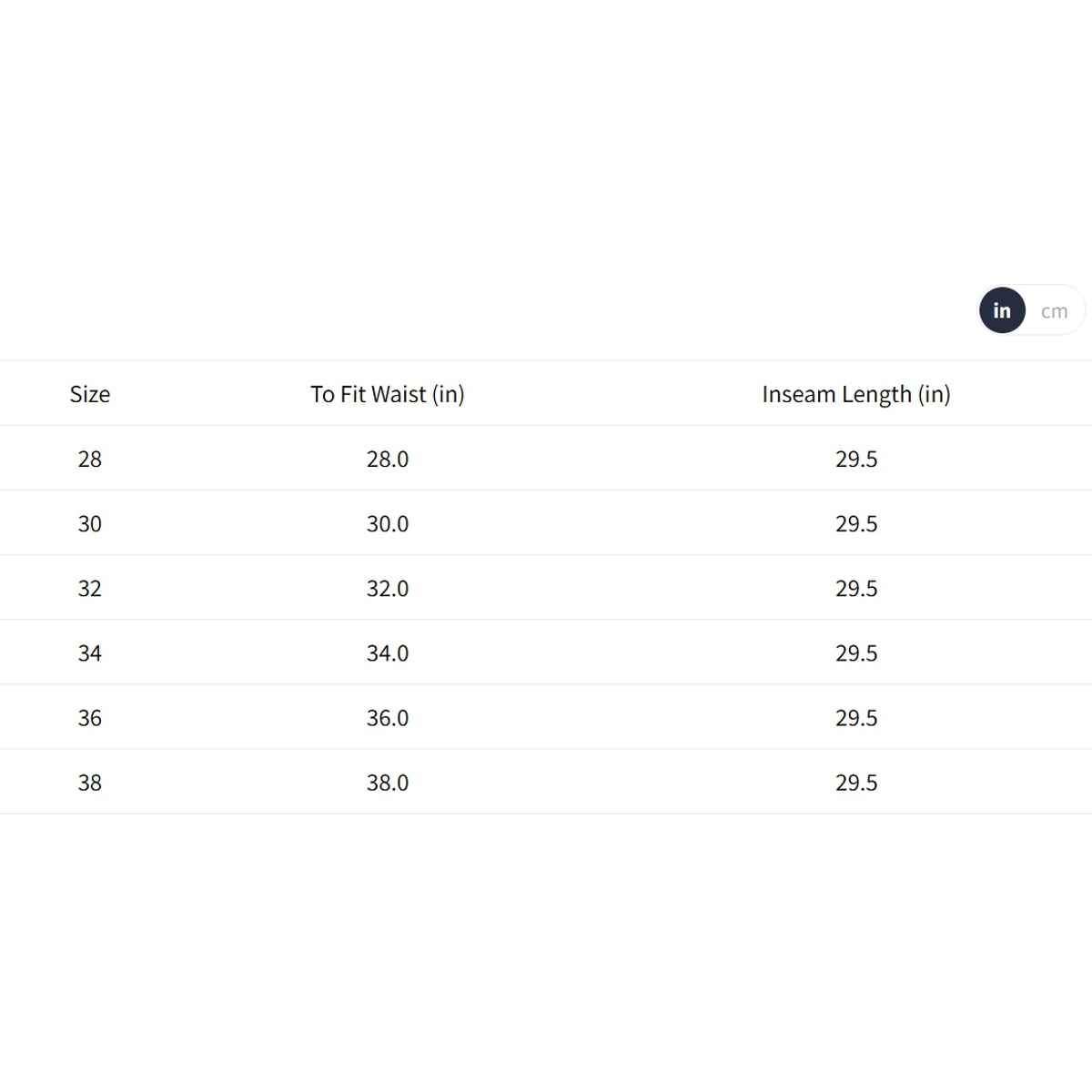Choose size 32 in the Size column
Screen dimensions: 1092x1092
point(89,588)
